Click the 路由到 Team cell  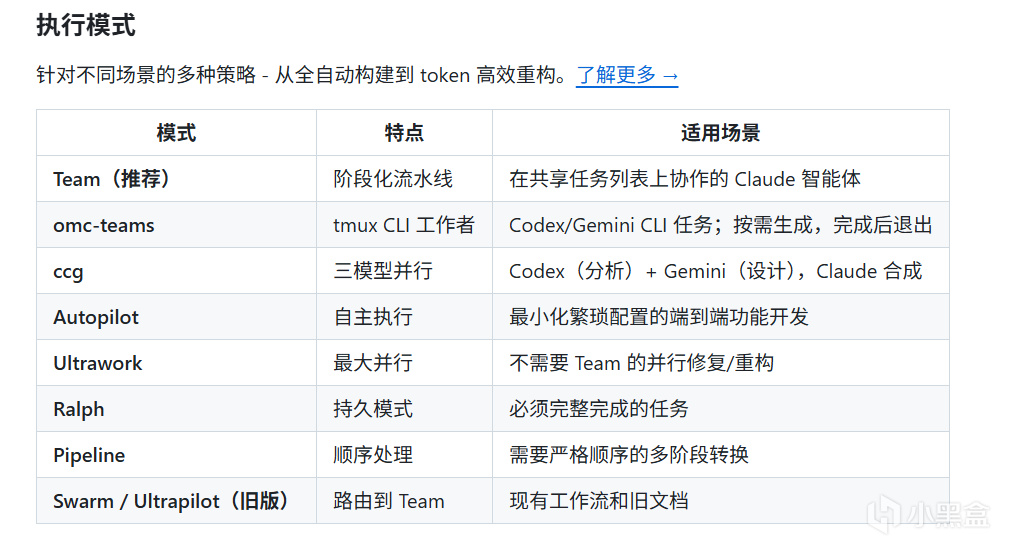pyautogui.click(x=404, y=501)
